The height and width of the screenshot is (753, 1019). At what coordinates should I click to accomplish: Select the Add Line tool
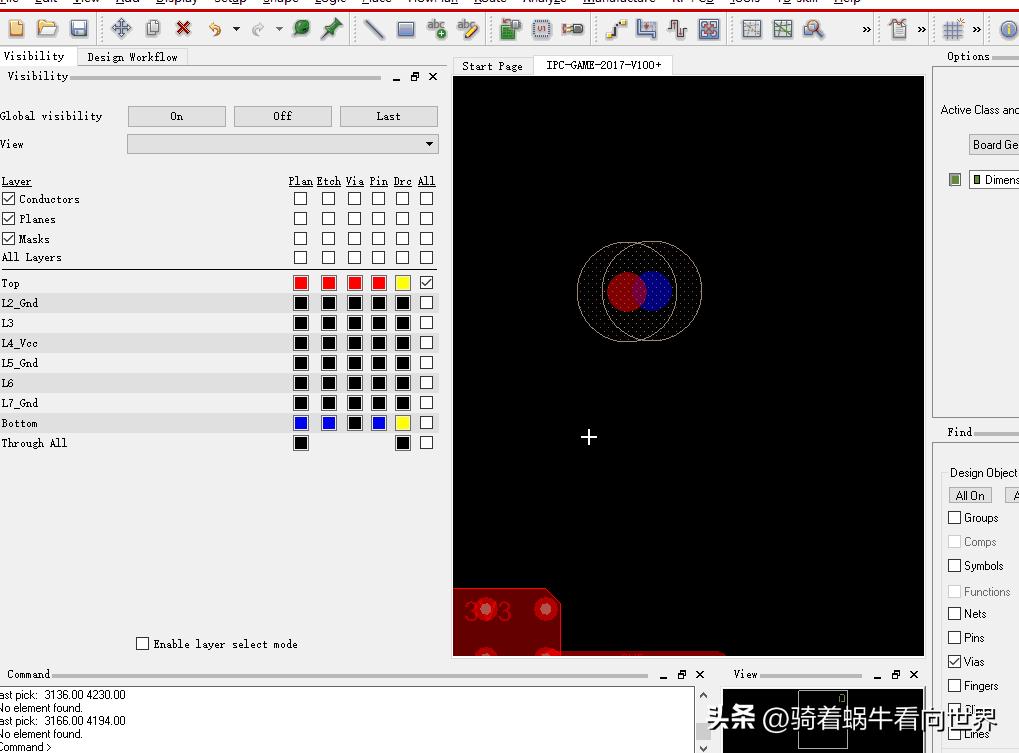pyautogui.click(x=374, y=29)
